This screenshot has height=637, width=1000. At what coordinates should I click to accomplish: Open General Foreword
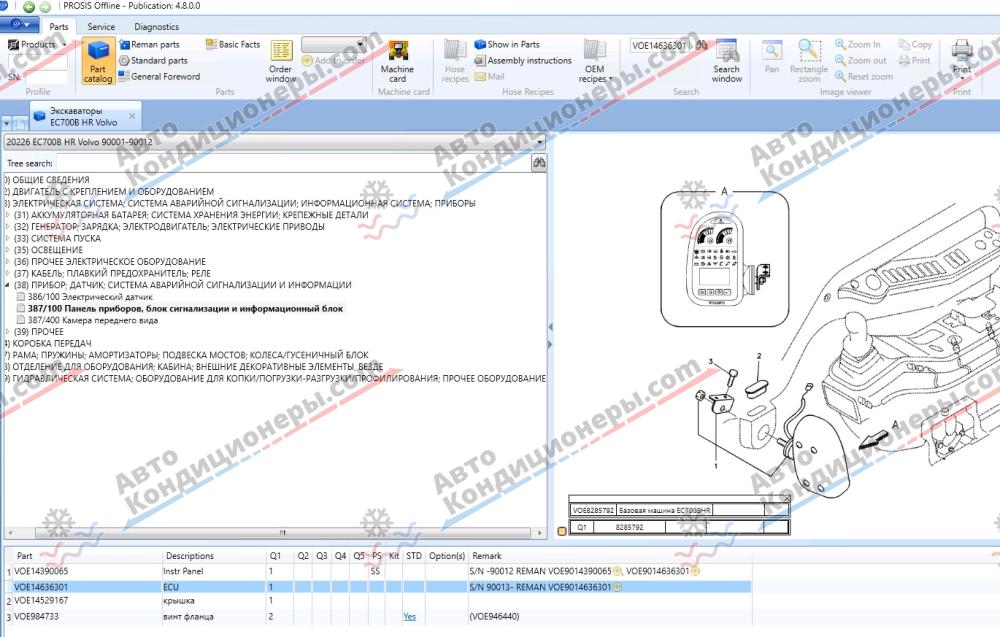tap(159, 77)
